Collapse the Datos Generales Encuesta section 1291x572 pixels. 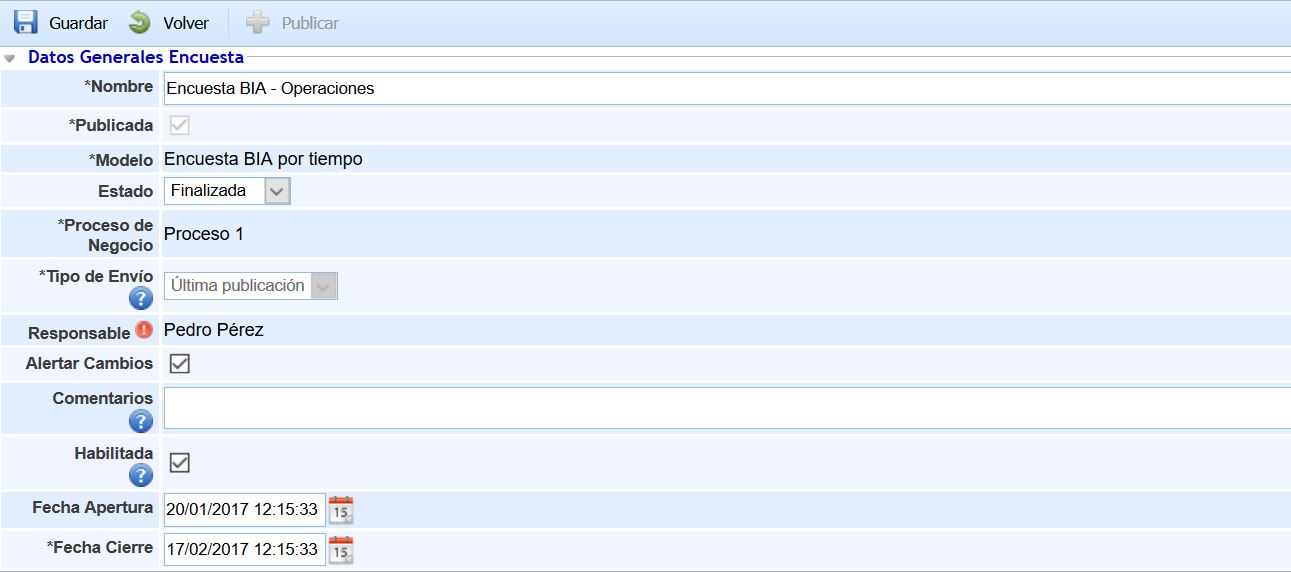(10, 58)
